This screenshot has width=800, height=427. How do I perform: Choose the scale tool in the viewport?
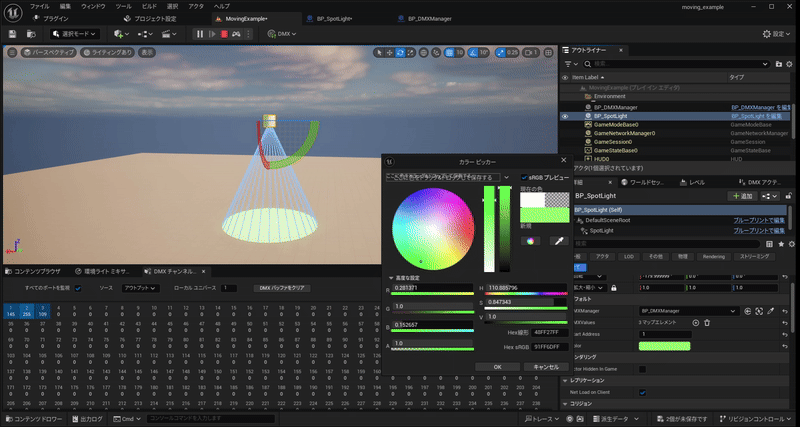pyautogui.click(x=411, y=52)
